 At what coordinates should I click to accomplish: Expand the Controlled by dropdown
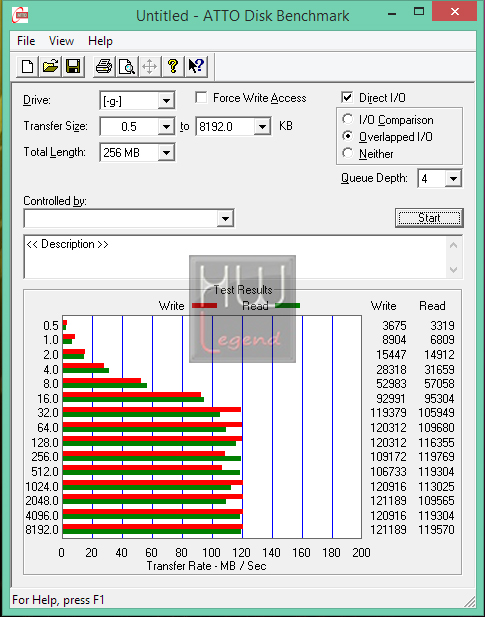(225, 218)
